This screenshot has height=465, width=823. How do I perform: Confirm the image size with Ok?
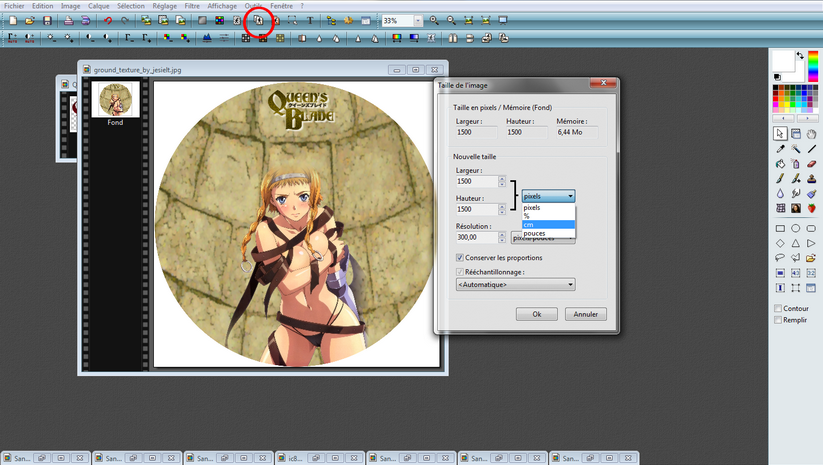coord(536,314)
